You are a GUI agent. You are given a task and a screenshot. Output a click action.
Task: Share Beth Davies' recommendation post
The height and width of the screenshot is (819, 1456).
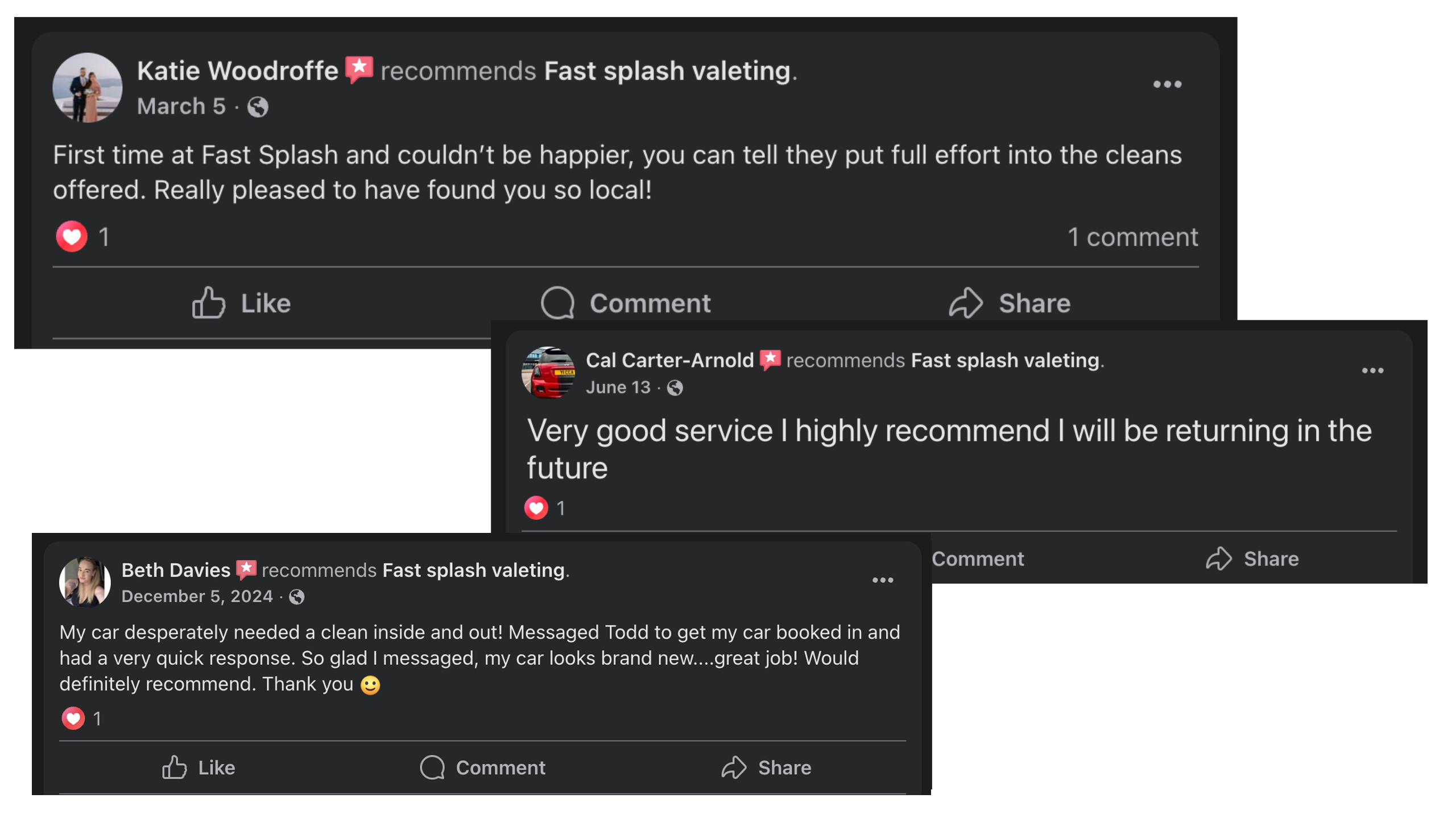click(x=767, y=767)
